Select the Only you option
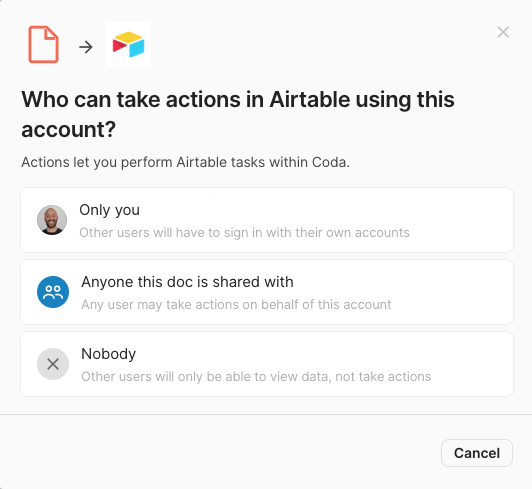Image resolution: width=532 pixels, height=489 pixels. coord(267,220)
